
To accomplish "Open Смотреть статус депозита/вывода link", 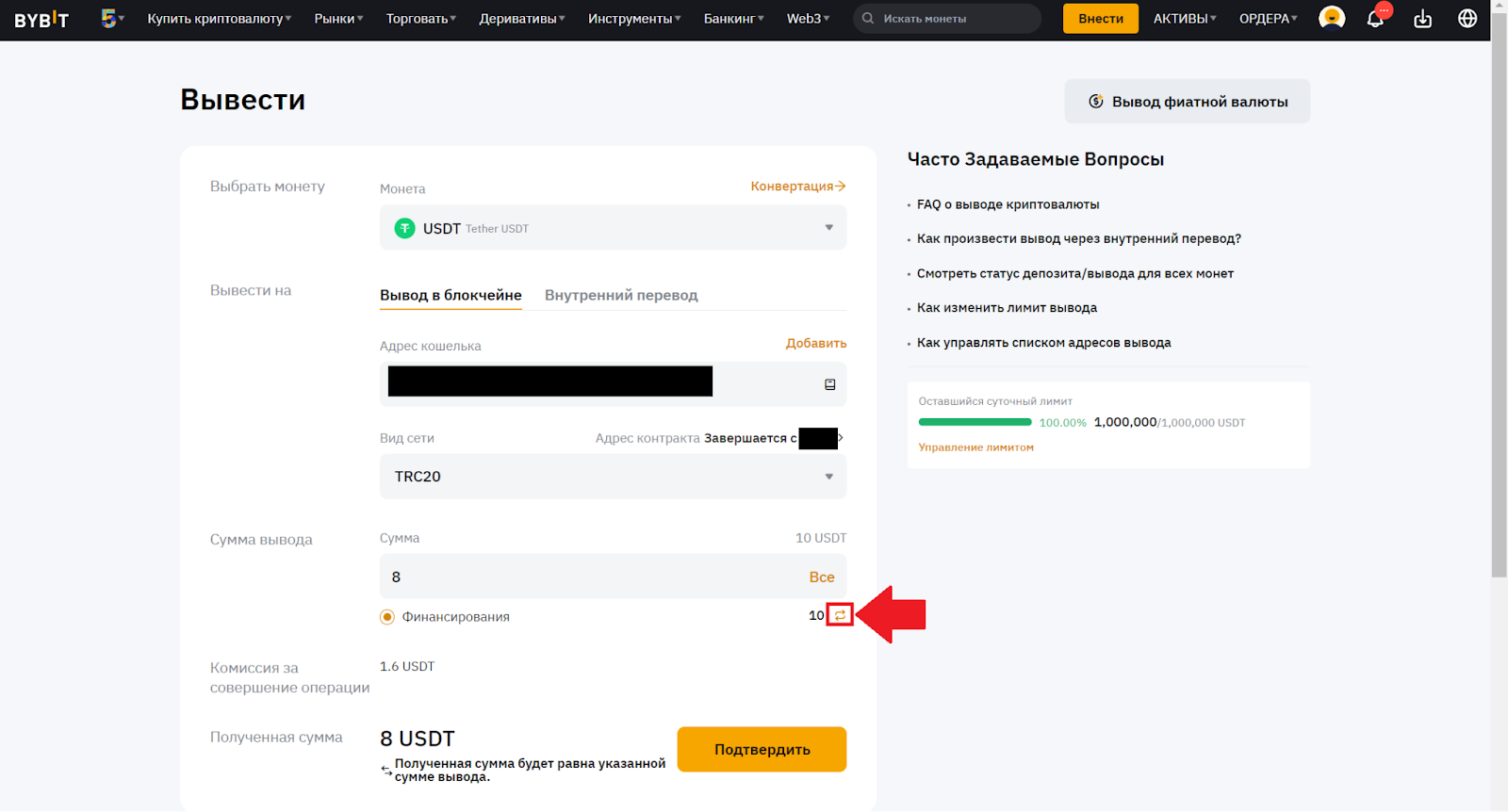I will pos(1075,273).
